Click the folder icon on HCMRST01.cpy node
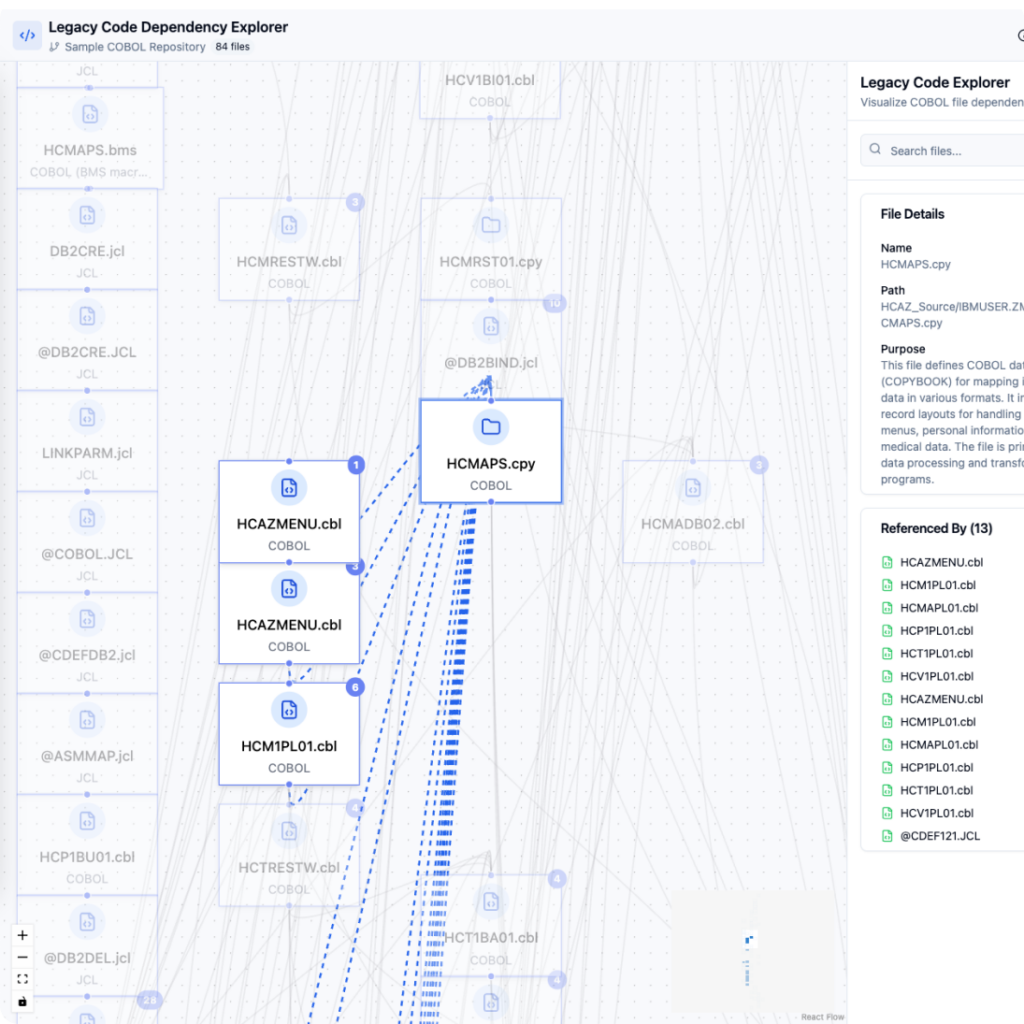This screenshot has width=1024, height=1024. pos(491,225)
